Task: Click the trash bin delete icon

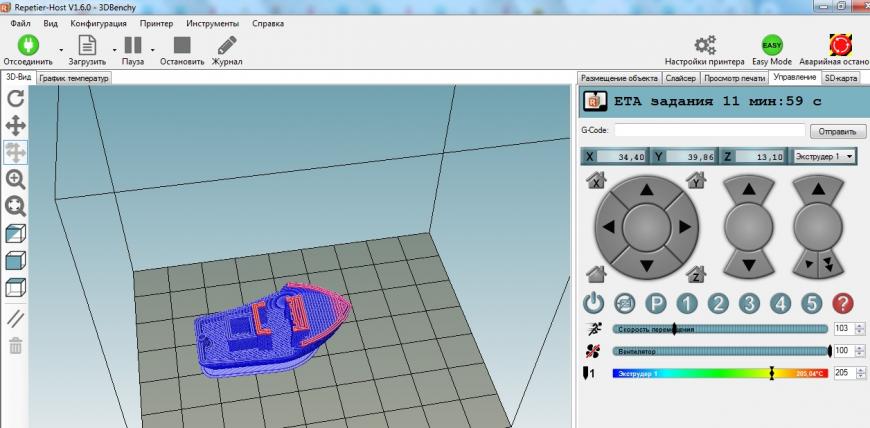Action: (16, 346)
